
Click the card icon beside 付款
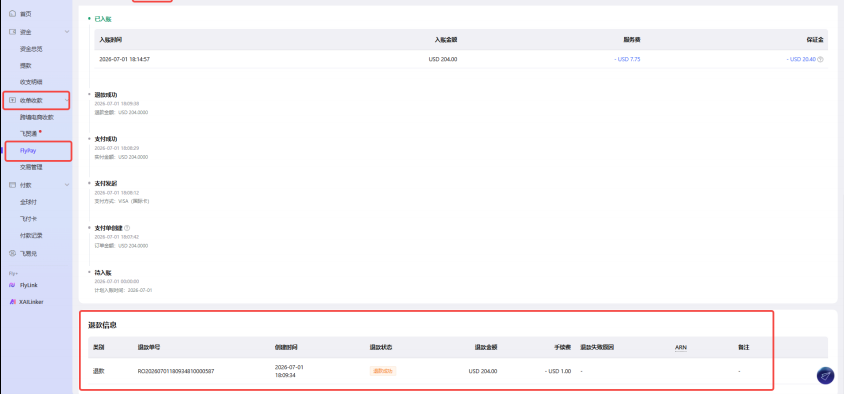[x=12, y=185]
